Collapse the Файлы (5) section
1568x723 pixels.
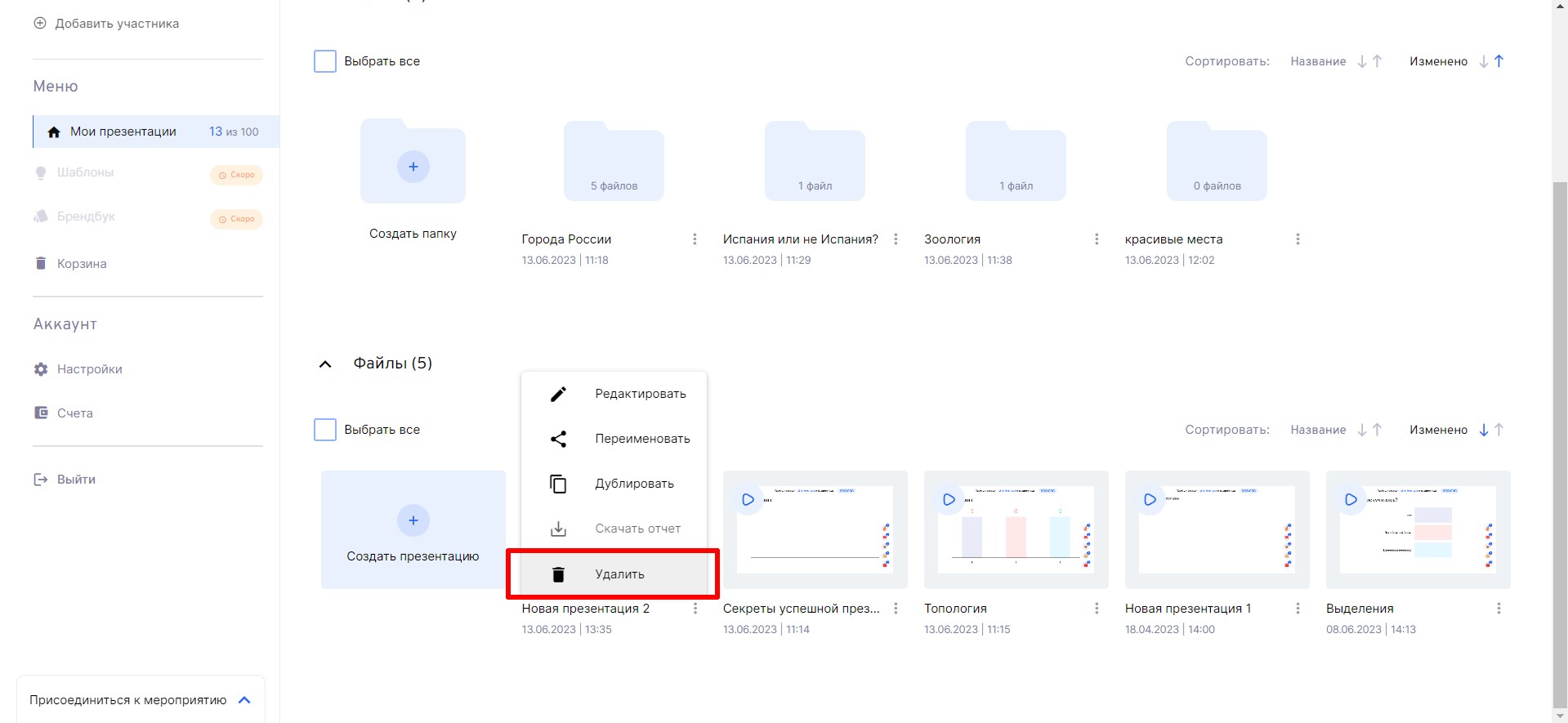click(x=325, y=364)
